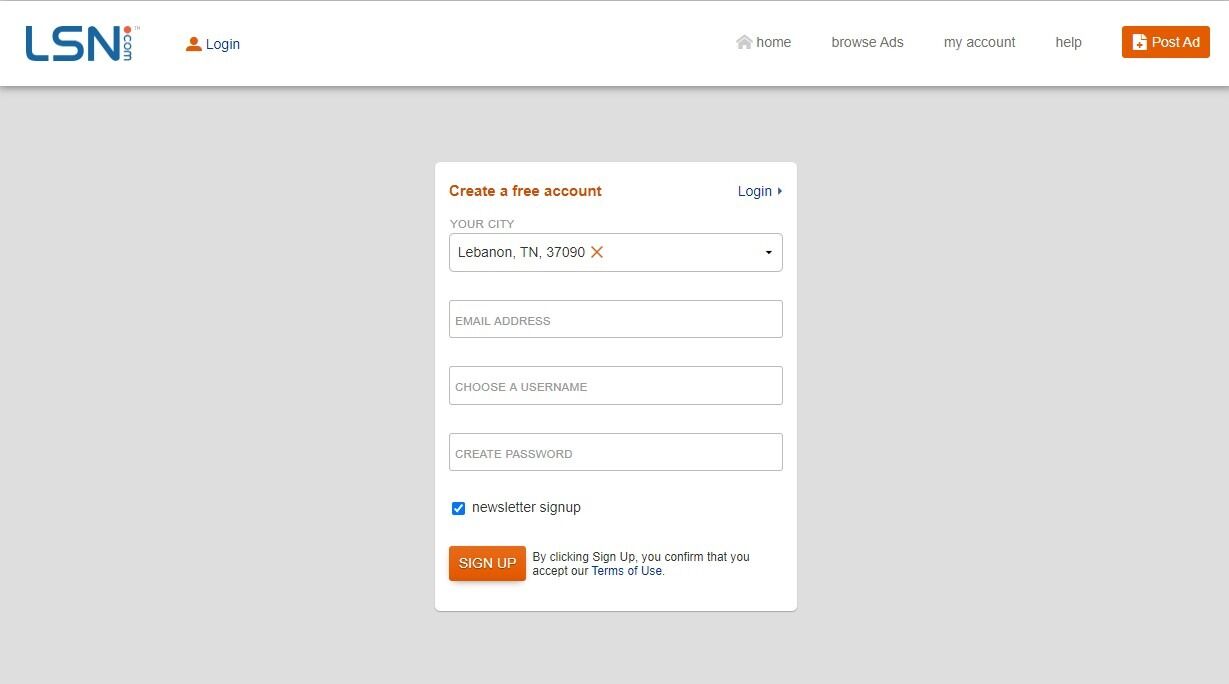This screenshot has width=1229, height=684.
Task: Open the Terms of Use link
Action: (627, 571)
